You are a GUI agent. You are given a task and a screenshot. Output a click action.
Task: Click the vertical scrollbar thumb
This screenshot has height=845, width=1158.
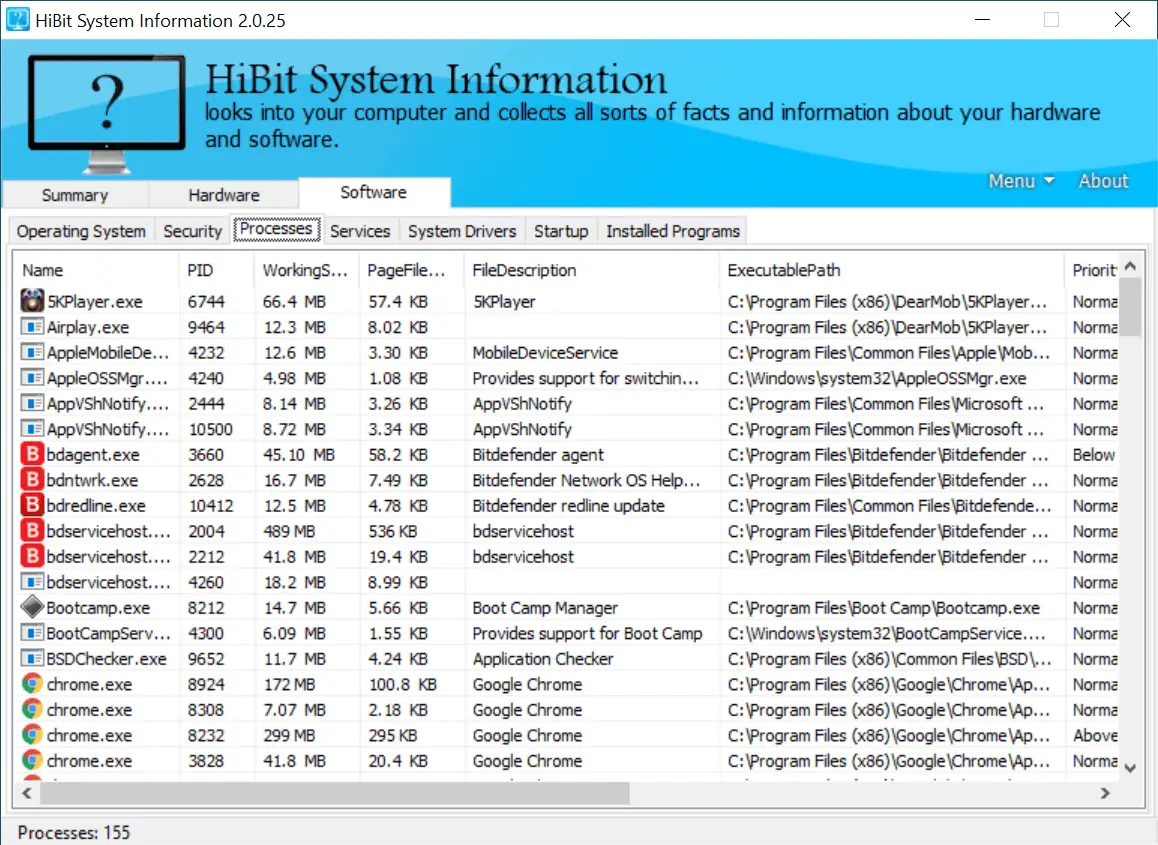1130,307
